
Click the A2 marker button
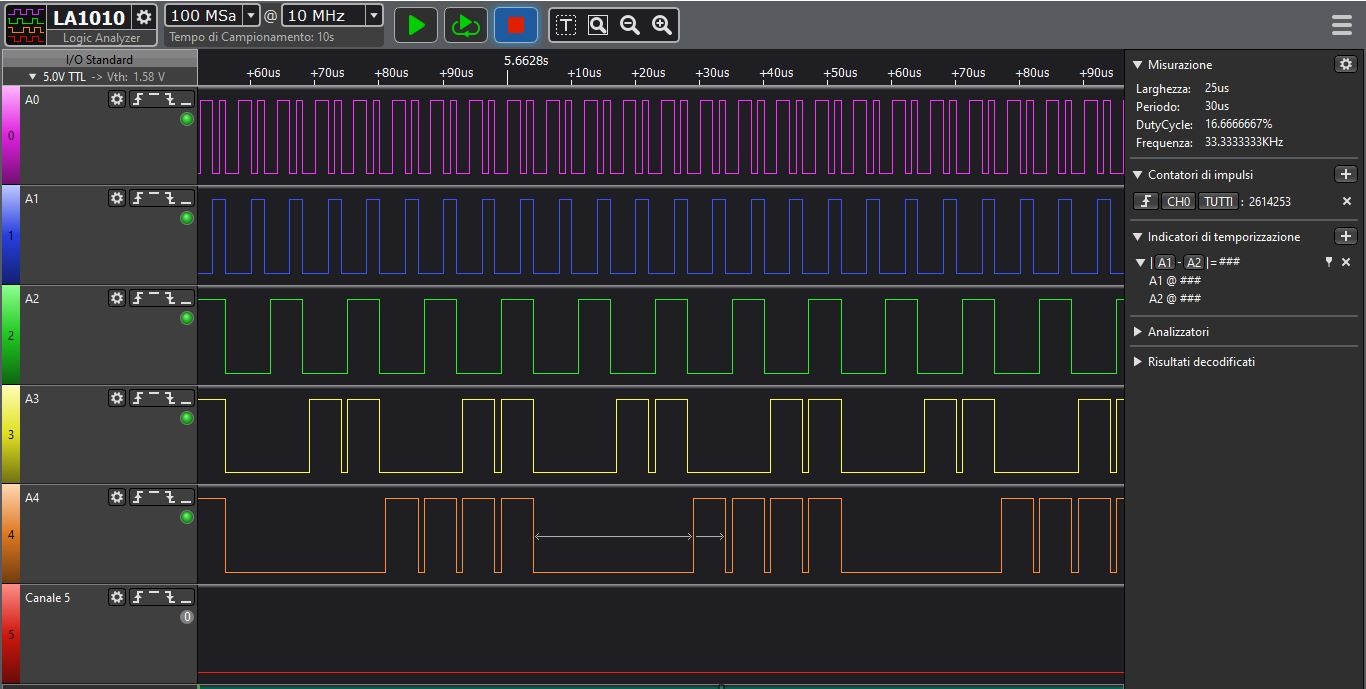coord(1194,262)
